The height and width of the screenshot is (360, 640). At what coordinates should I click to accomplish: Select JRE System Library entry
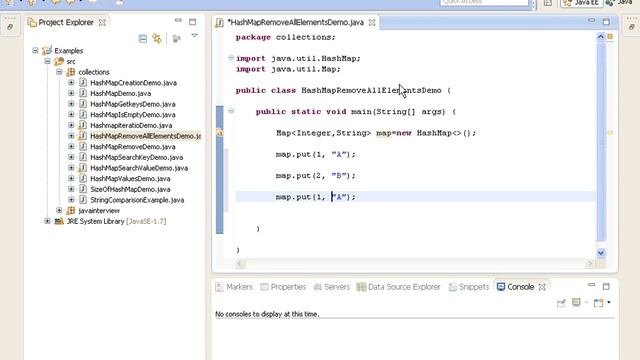click(x=116, y=221)
